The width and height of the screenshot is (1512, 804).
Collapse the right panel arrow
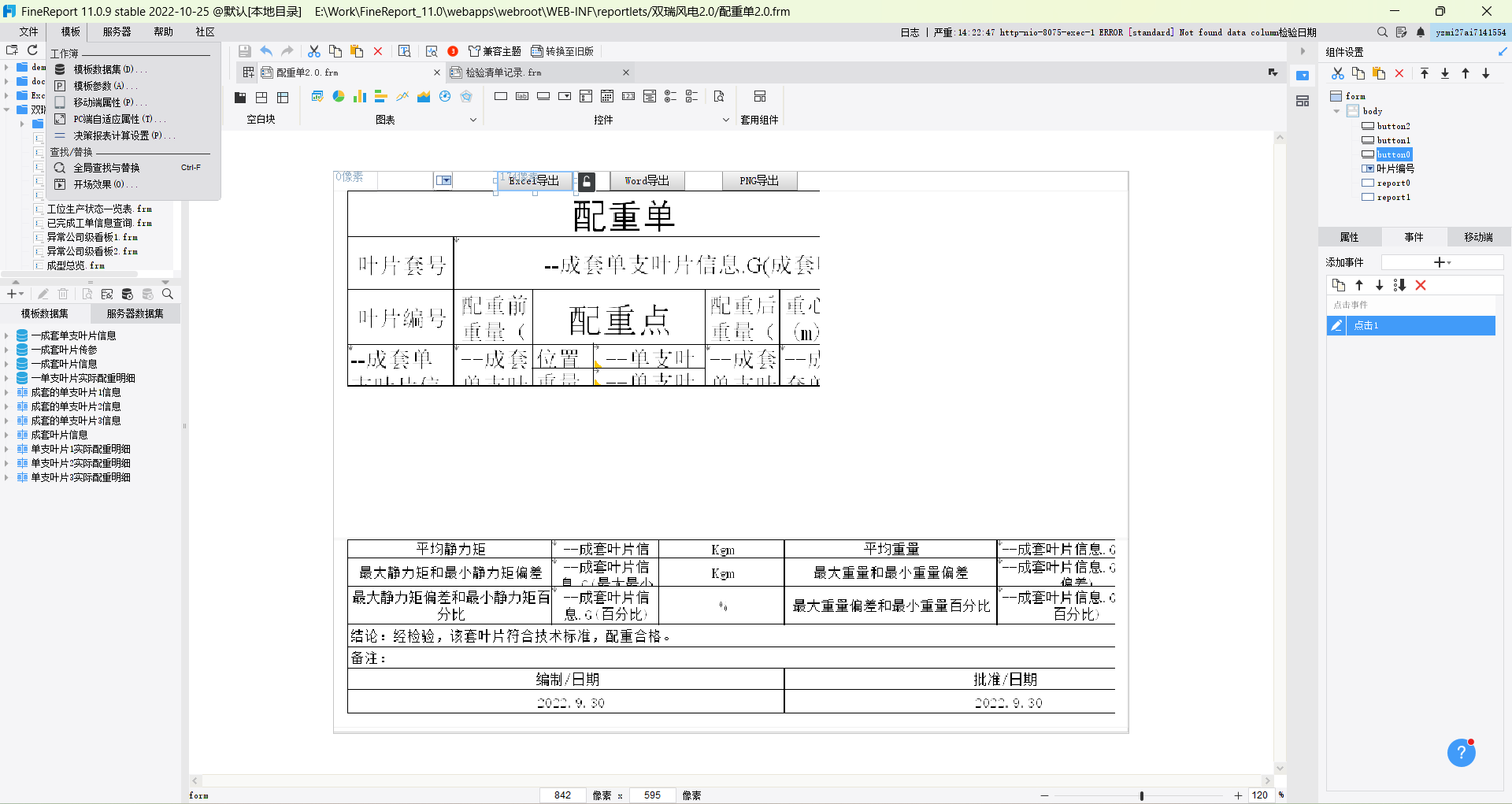(1303, 51)
